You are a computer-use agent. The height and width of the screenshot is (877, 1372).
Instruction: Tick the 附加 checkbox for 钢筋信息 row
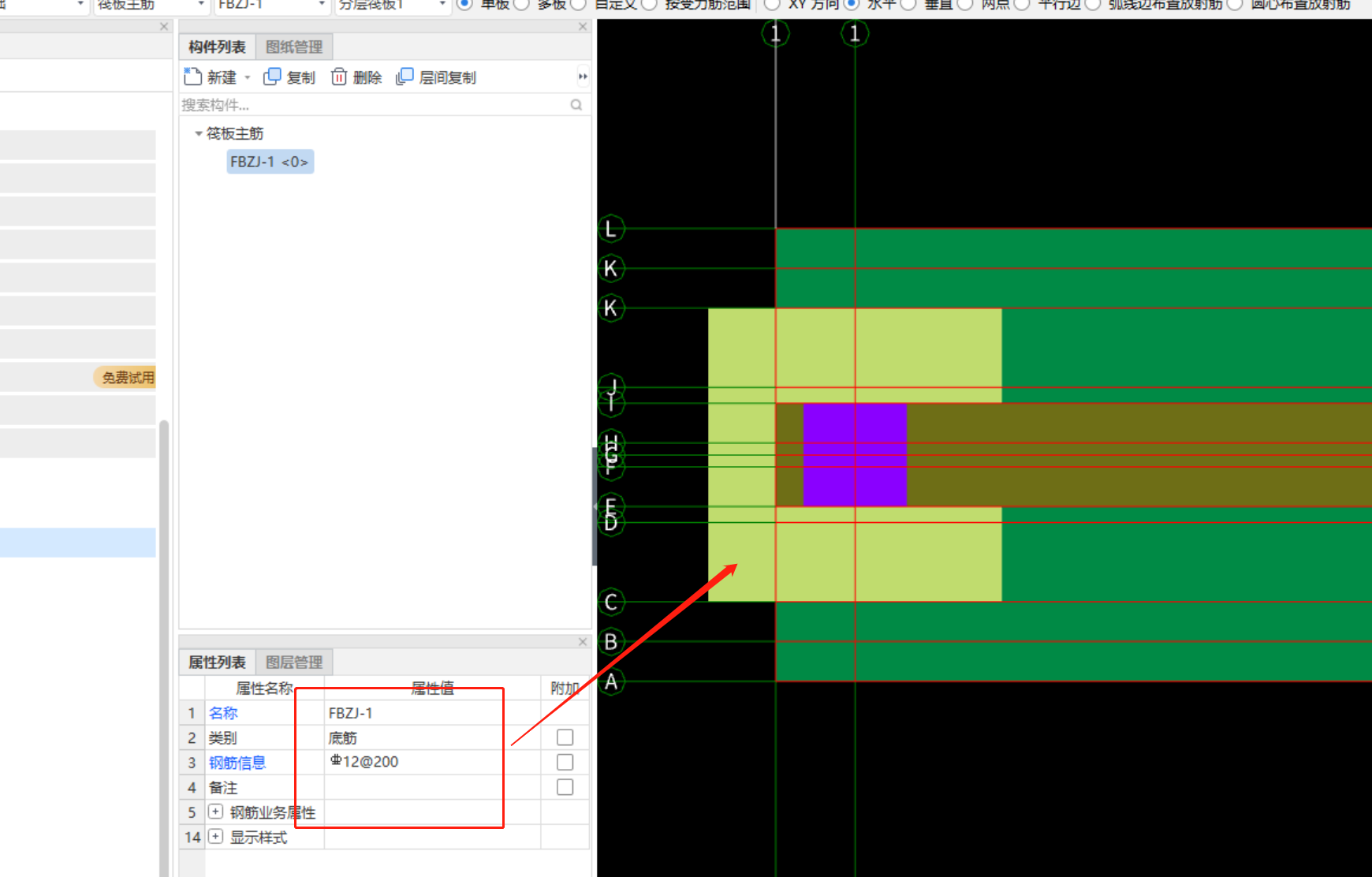pos(565,762)
